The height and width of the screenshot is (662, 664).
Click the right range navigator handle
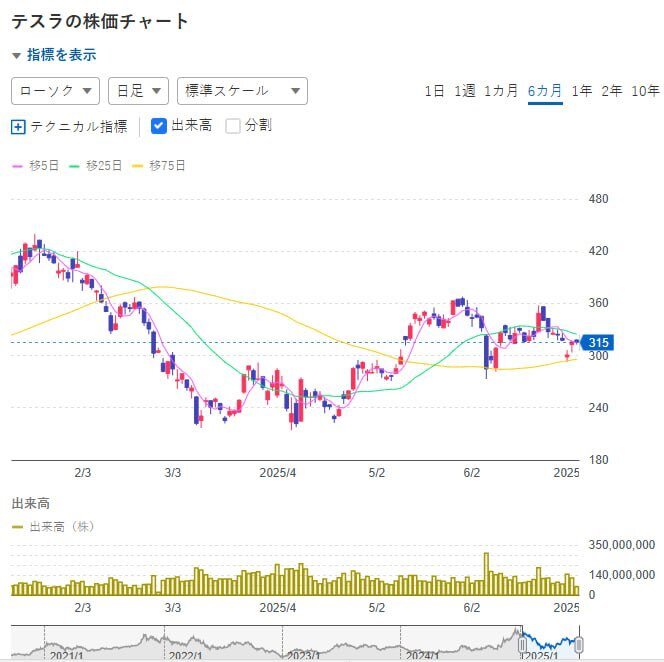pyautogui.click(x=578, y=643)
